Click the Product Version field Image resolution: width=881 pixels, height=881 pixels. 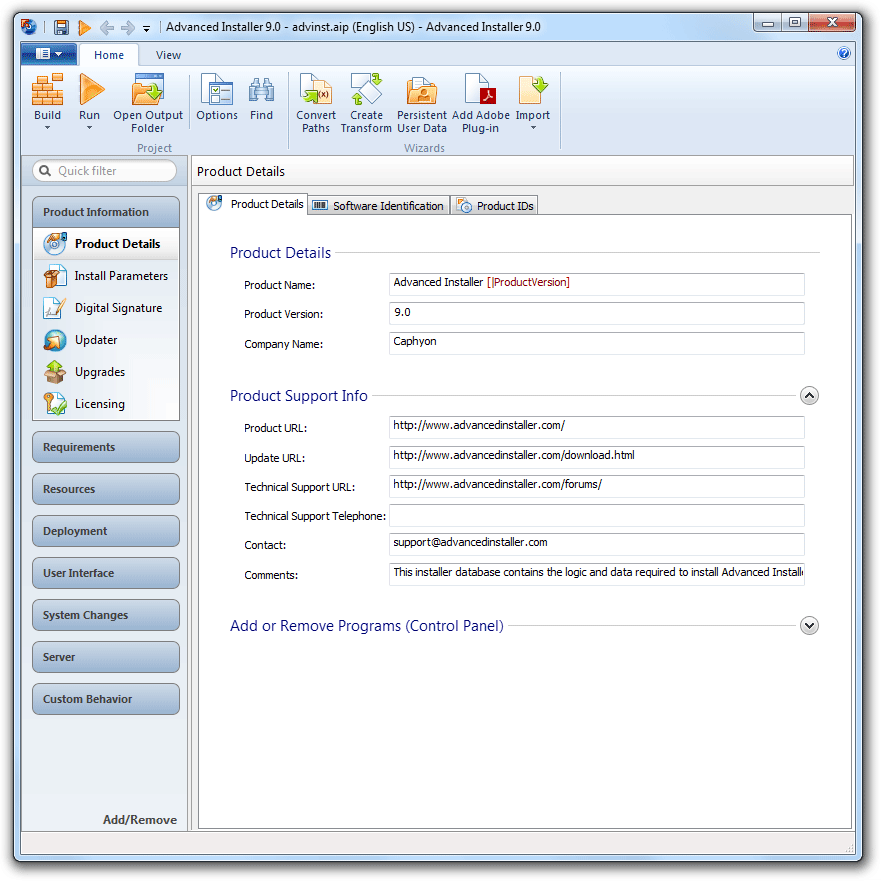point(597,314)
